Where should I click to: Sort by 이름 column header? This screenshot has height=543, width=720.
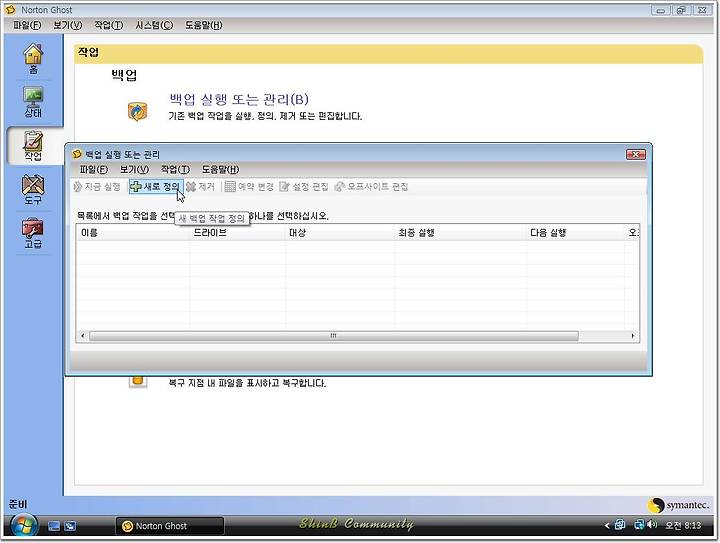click(x=133, y=233)
